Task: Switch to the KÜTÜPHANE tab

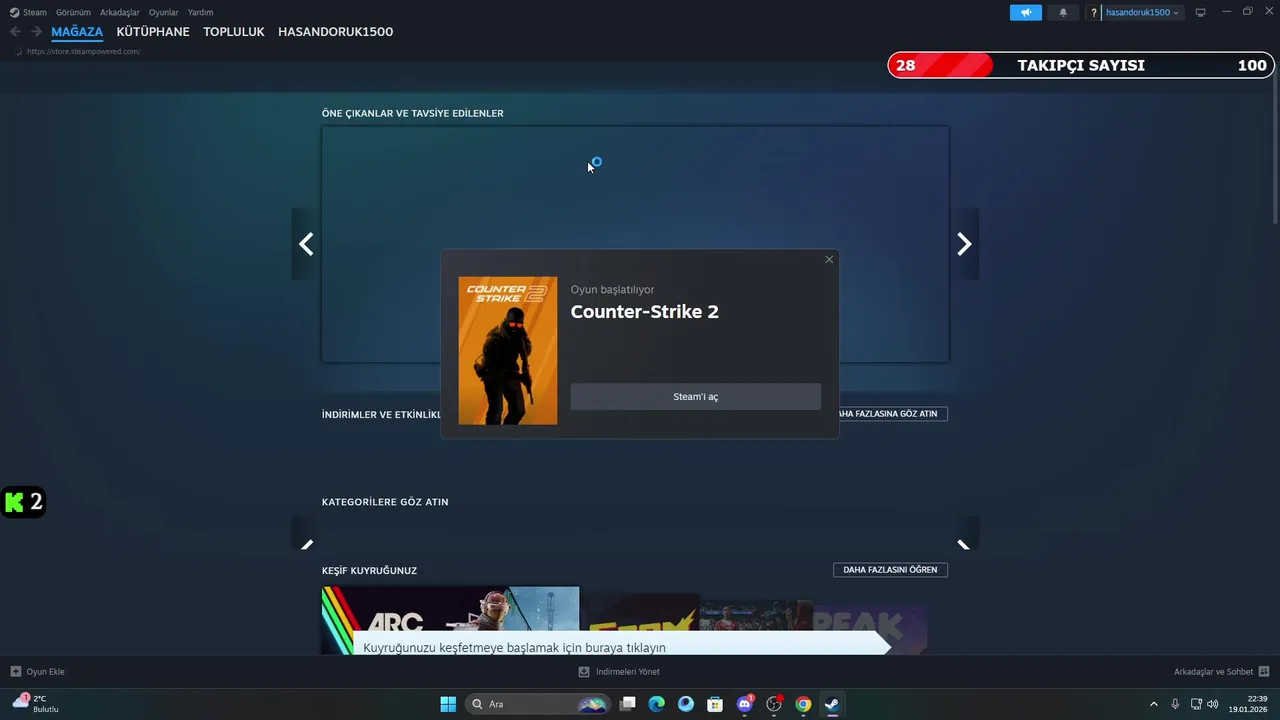Action: tap(153, 32)
